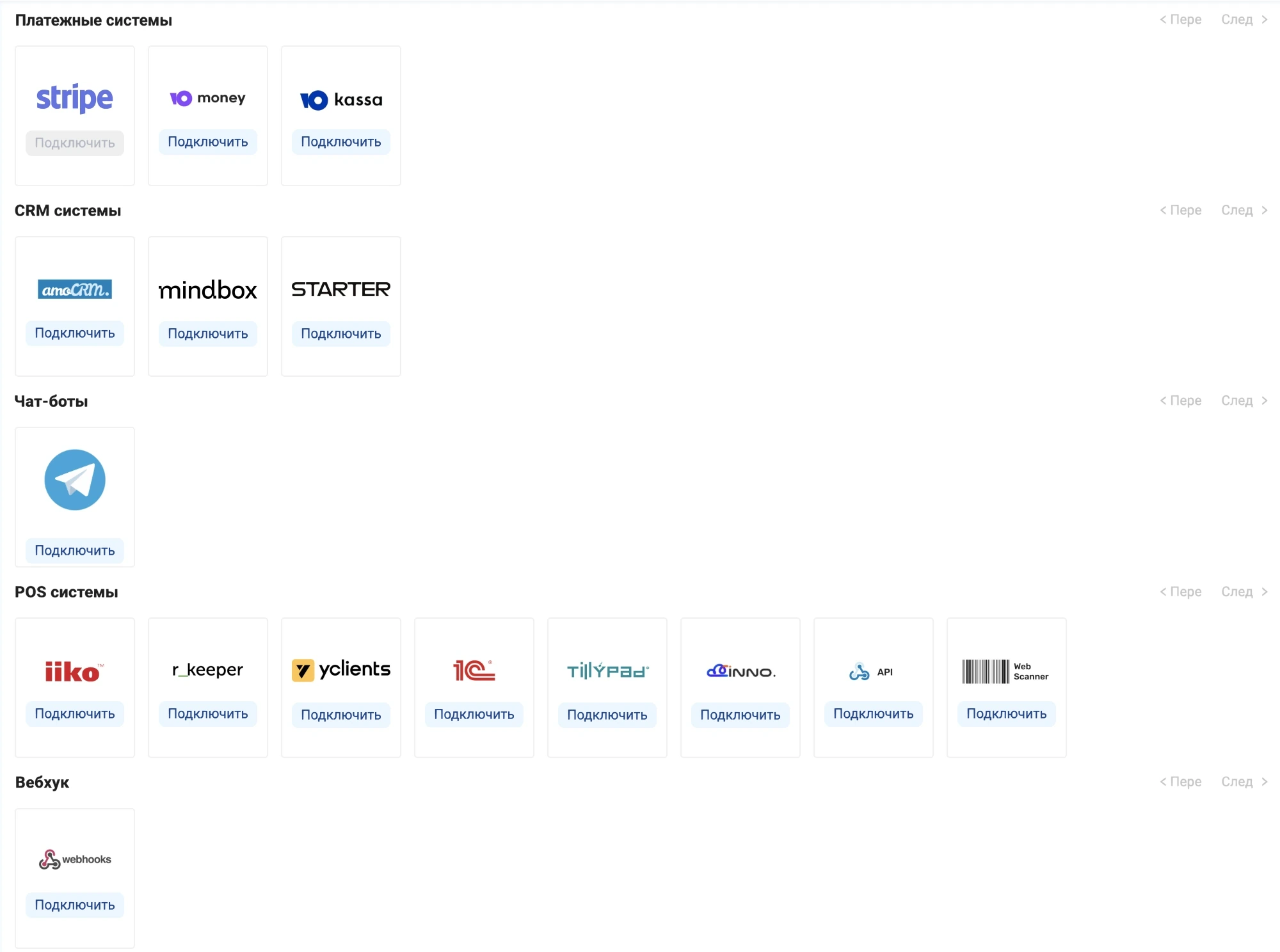This screenshot has height=952, width=1280.
Task: Go to next in Вебхук row
Action: [1244, 781]
